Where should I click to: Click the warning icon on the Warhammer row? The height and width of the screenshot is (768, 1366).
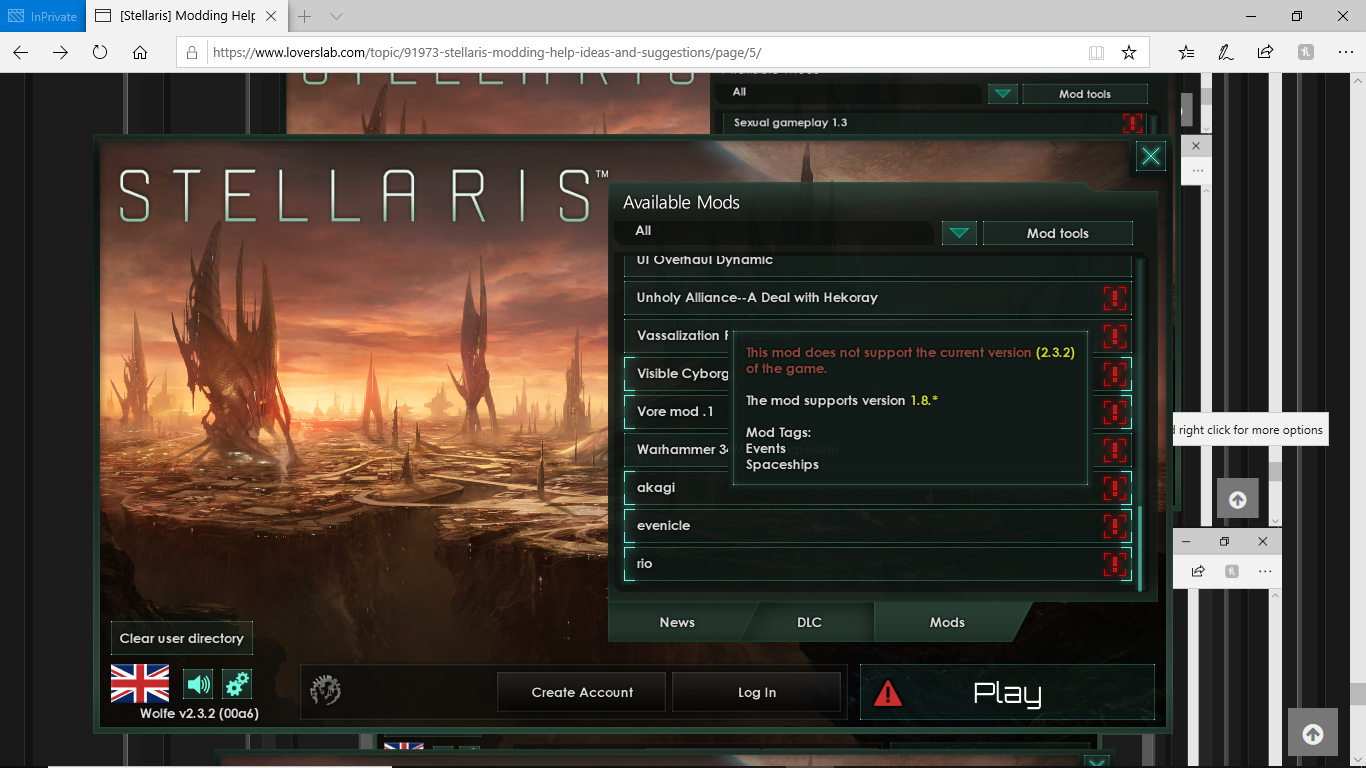point(1114,450)
